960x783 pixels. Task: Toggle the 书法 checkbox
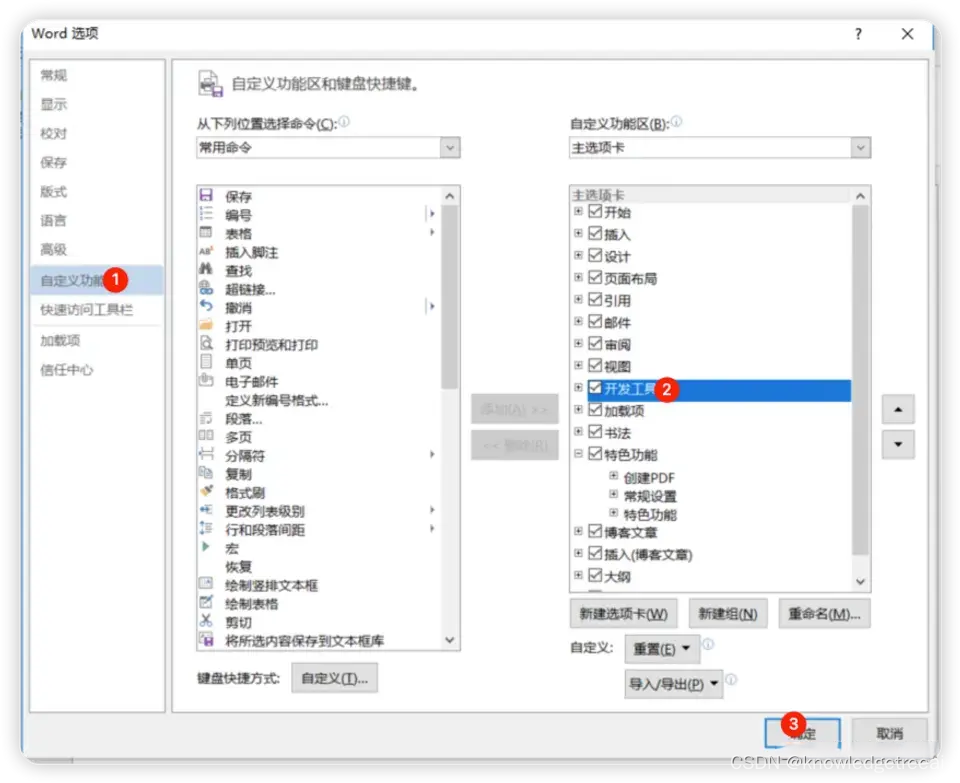click(595, 432)
